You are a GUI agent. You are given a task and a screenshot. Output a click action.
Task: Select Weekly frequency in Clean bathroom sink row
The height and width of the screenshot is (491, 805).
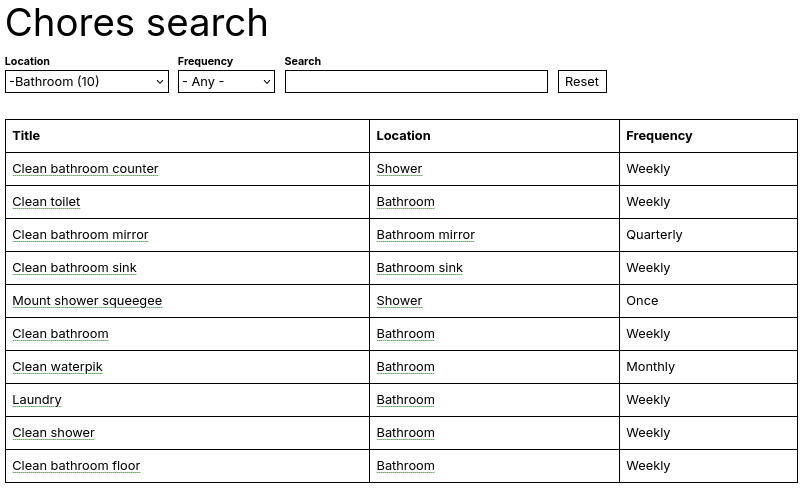pos(648,268)
